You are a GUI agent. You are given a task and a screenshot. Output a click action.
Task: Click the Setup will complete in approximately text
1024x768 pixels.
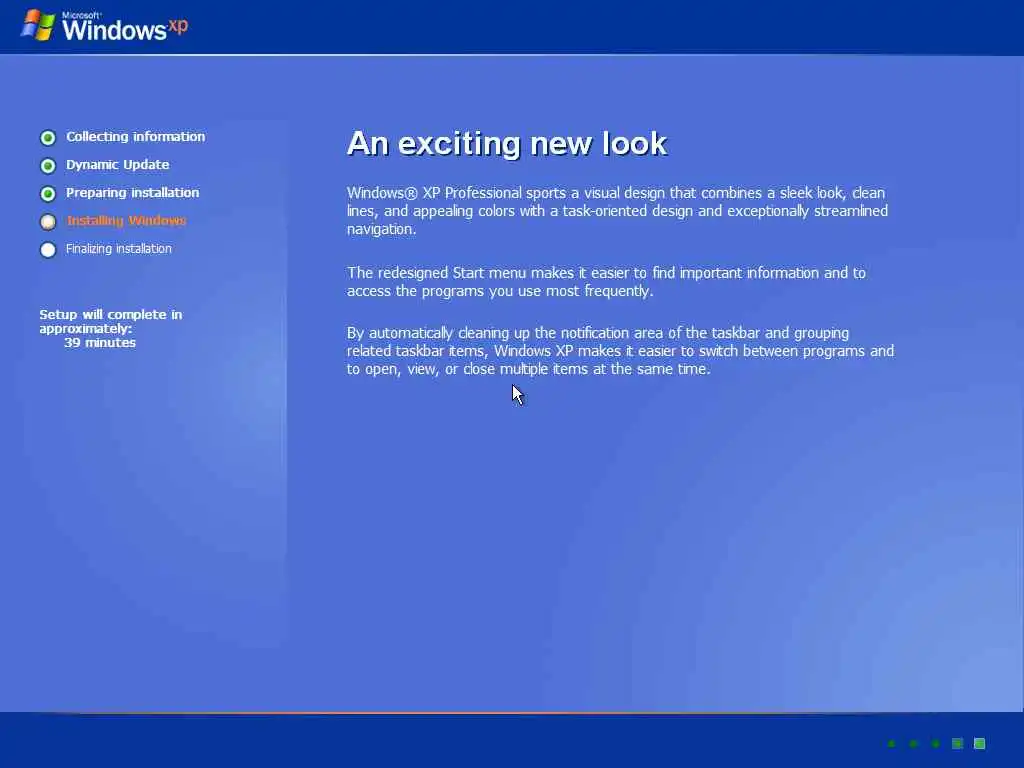tap(110, 321)
